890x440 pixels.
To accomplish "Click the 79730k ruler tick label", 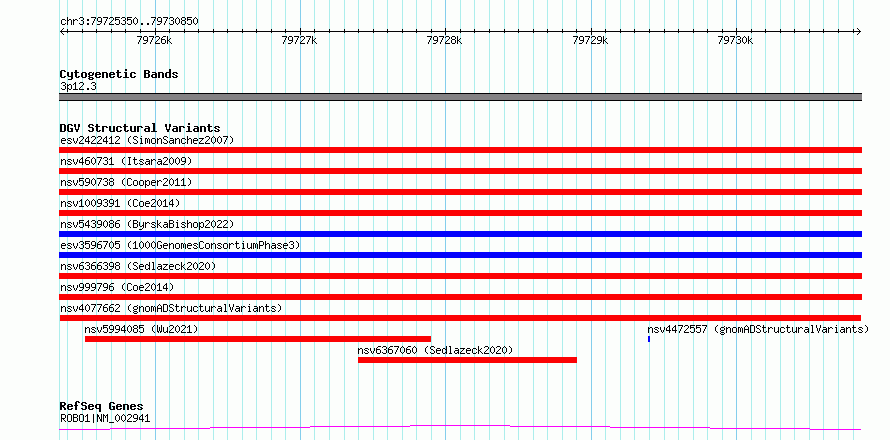I will (x=735, y=40).
